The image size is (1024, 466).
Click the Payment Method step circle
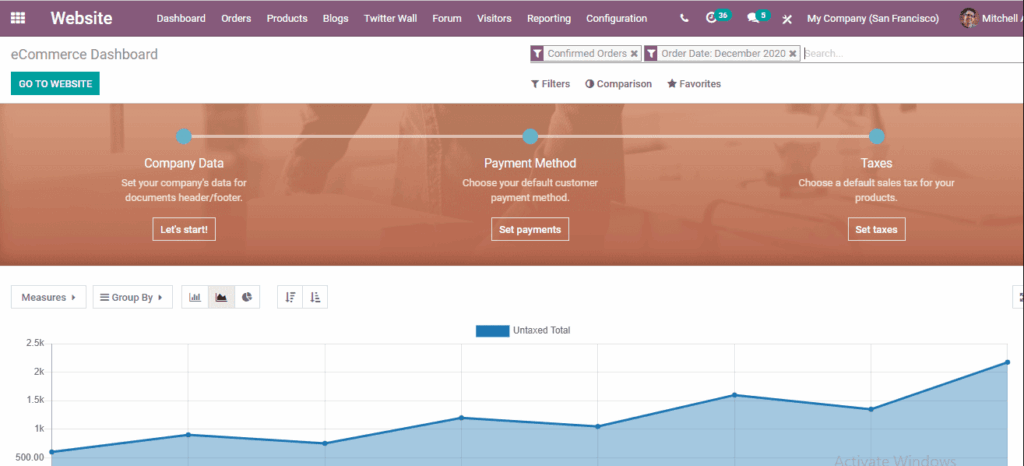[x=530, y=136]
